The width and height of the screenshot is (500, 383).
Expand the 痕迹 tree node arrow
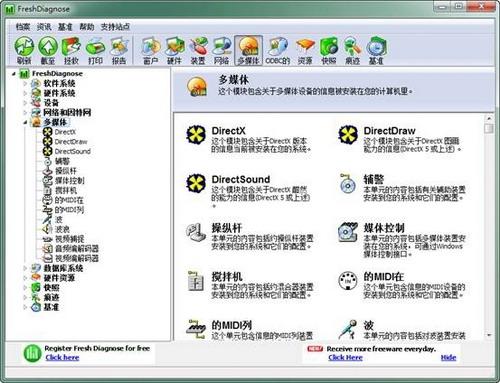[x=25, y=297]
